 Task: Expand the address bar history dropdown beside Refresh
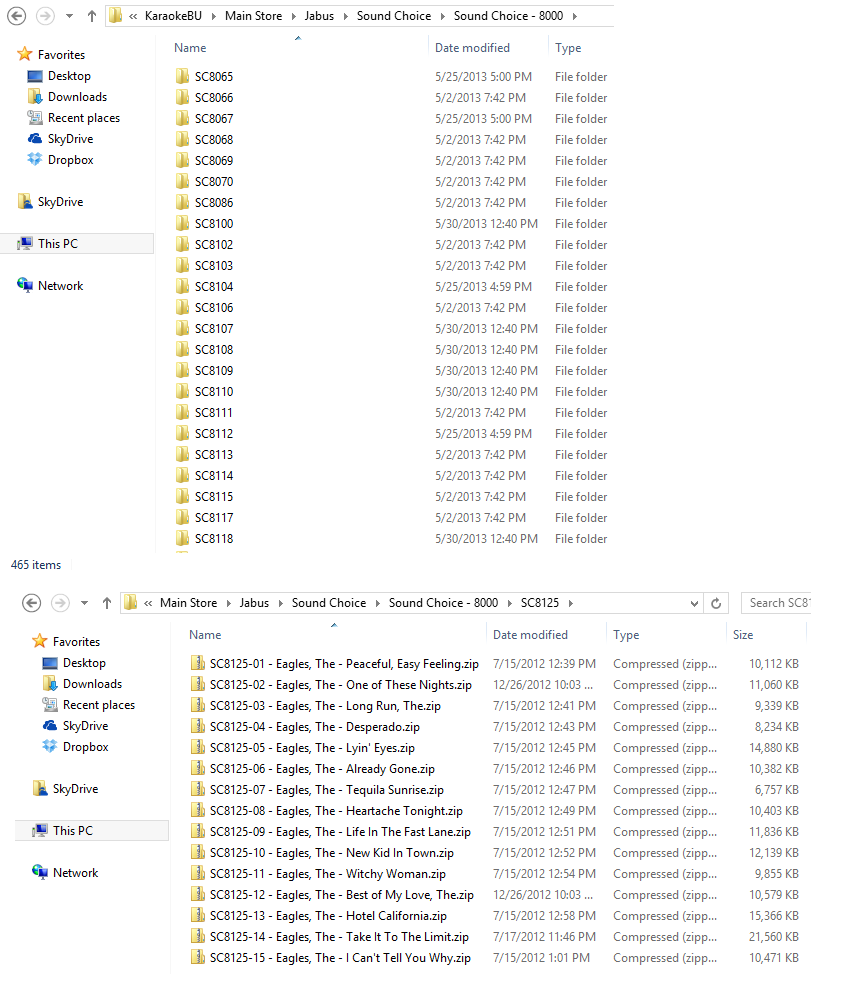click(695, 603)
